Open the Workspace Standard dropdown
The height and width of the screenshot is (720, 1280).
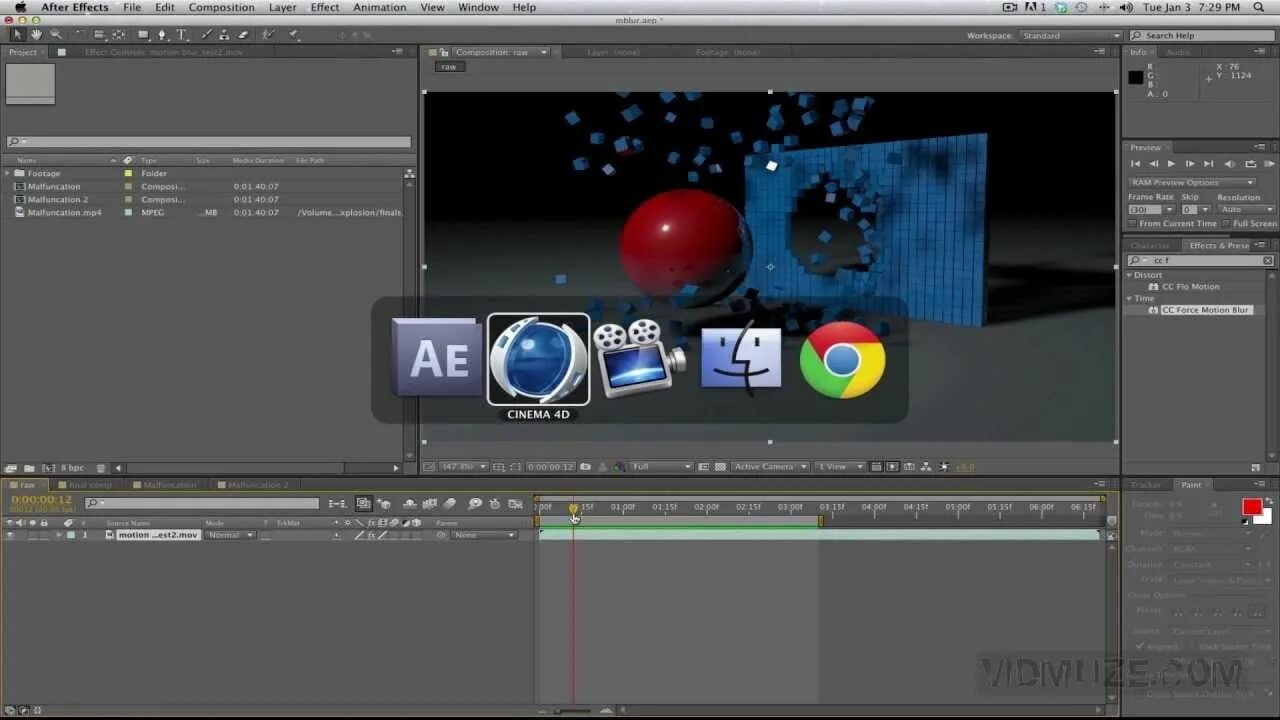pyautogui.click(x=1071, y=35)
